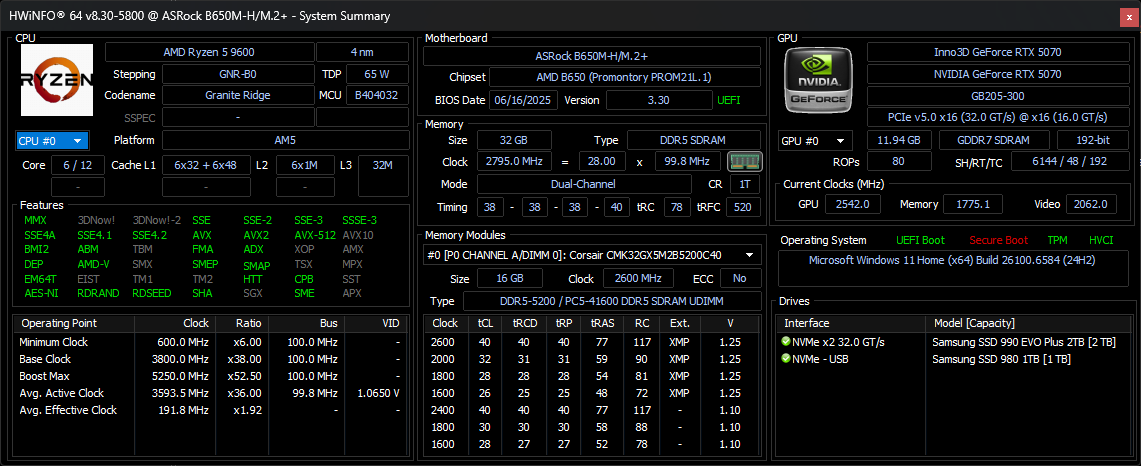The image size is (1141, 466).
Task: Click the green status icon for NVMe - USB drive
Action: [786, 359]
